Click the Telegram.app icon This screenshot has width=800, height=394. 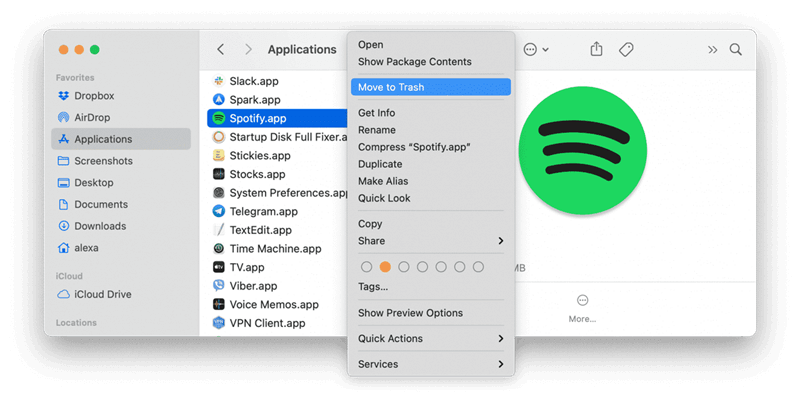[219, 211]
